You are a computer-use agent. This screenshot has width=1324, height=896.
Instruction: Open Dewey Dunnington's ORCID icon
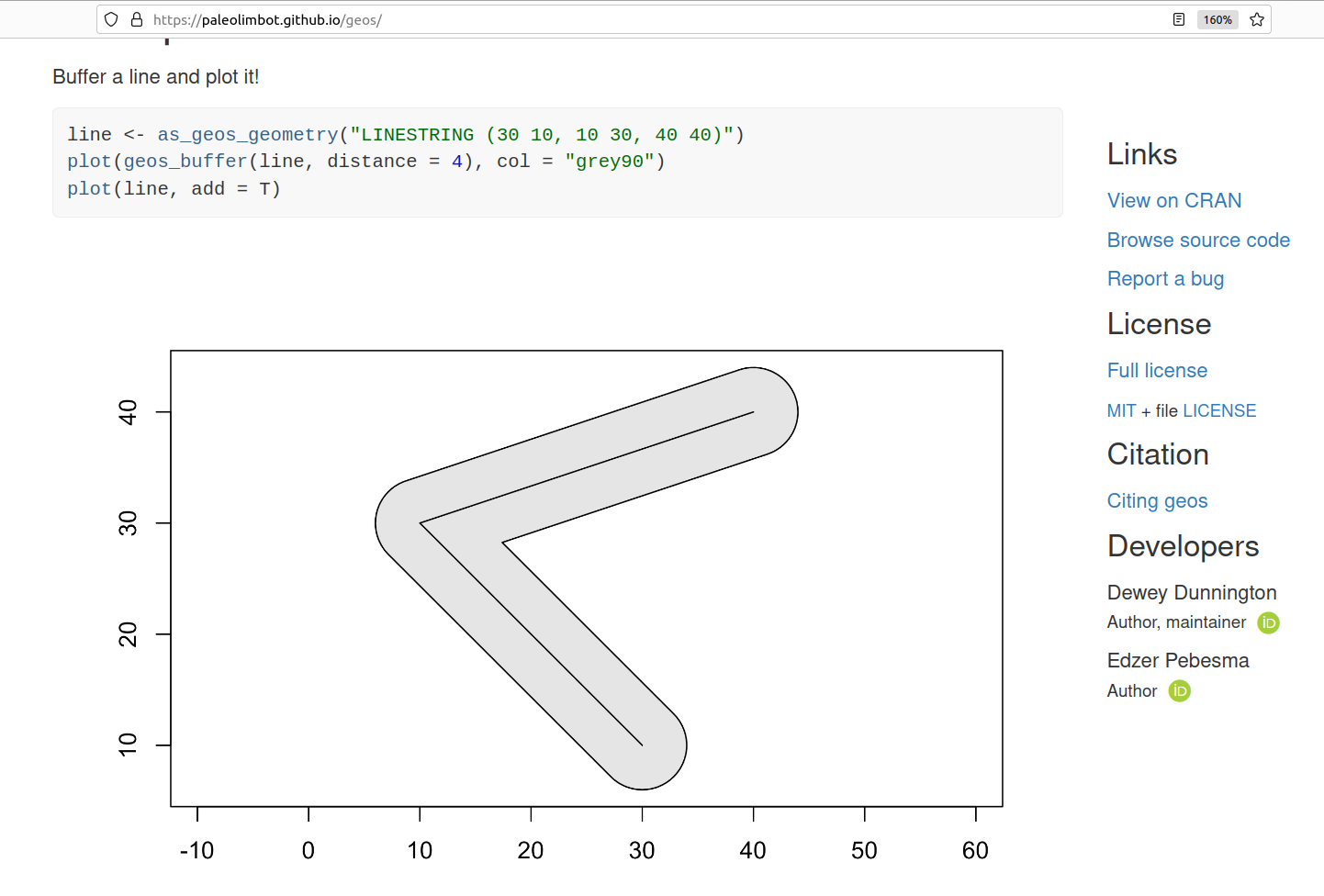(1268, 622)
